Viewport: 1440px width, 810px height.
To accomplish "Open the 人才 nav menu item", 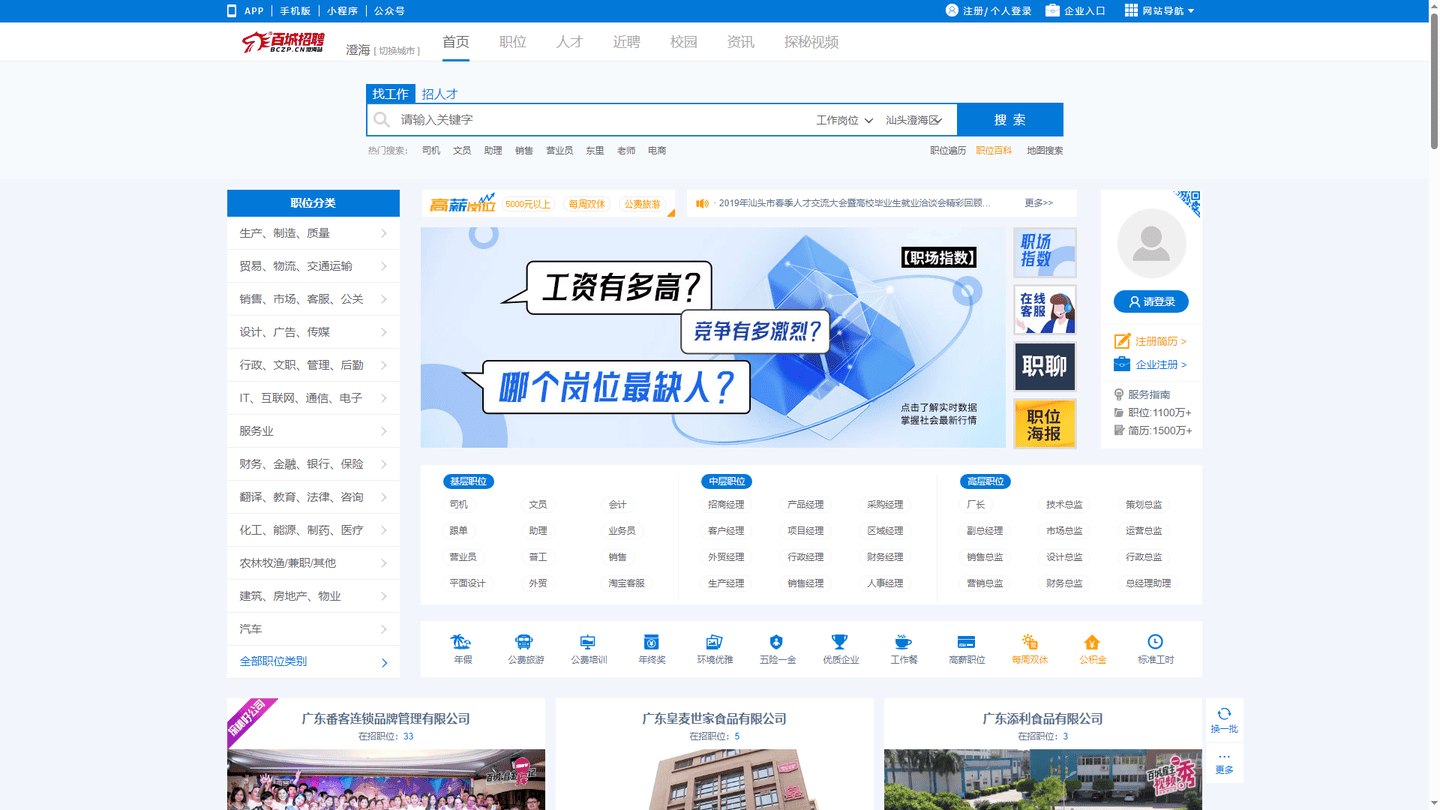I will click(570, 42).
